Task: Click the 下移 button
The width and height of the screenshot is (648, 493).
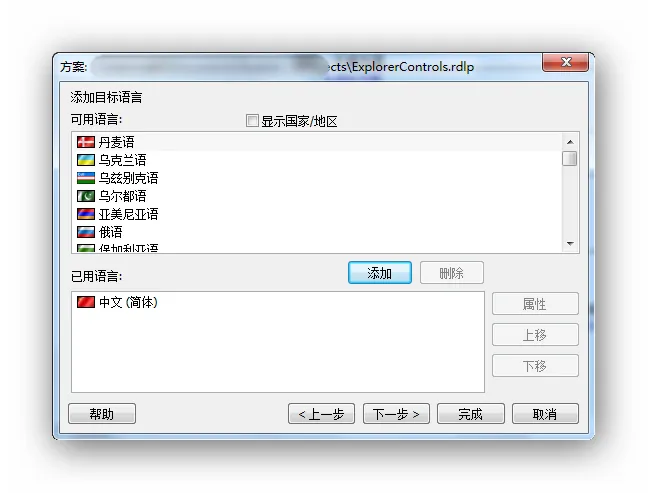Action: click(535, 366)
